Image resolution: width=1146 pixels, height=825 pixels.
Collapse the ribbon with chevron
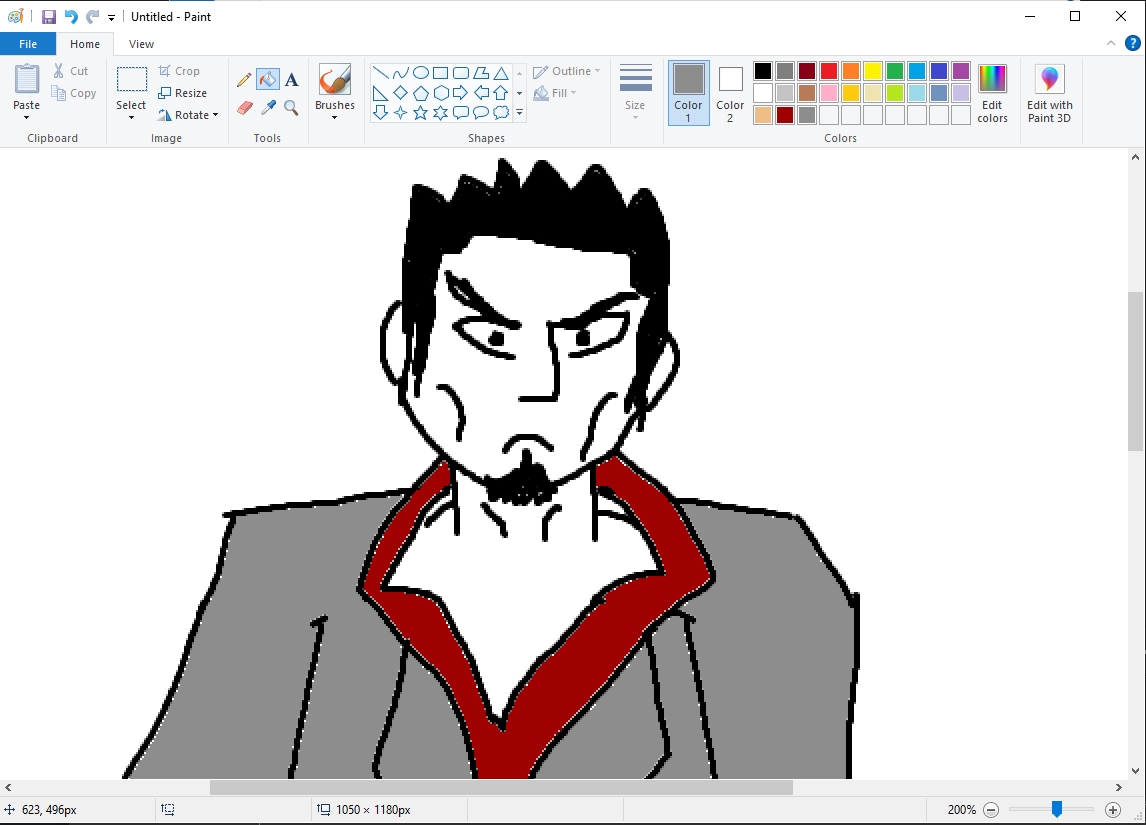(1111, 44)
